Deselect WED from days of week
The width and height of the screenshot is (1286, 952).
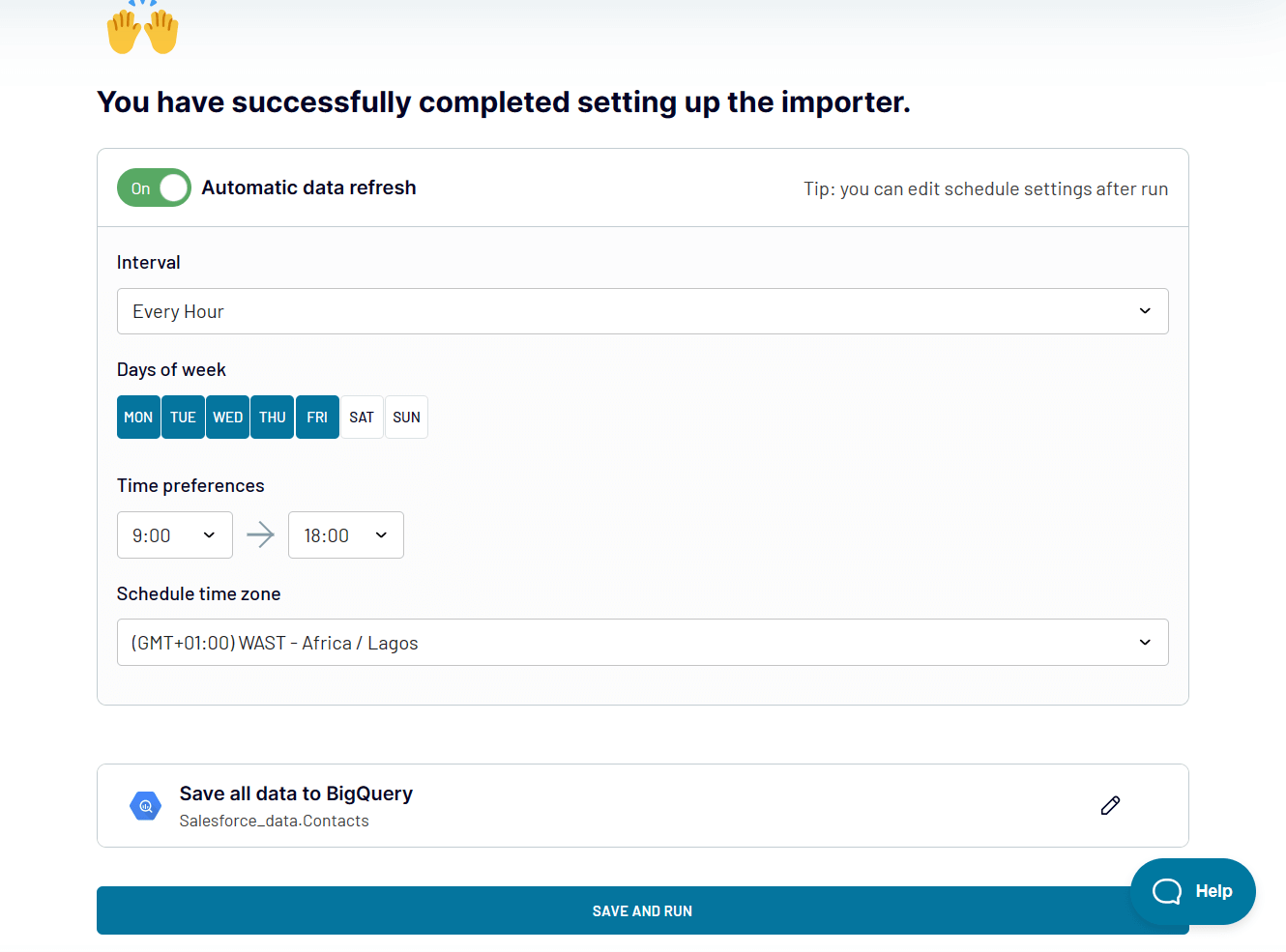pyautogui.click(x=227, y=417)
